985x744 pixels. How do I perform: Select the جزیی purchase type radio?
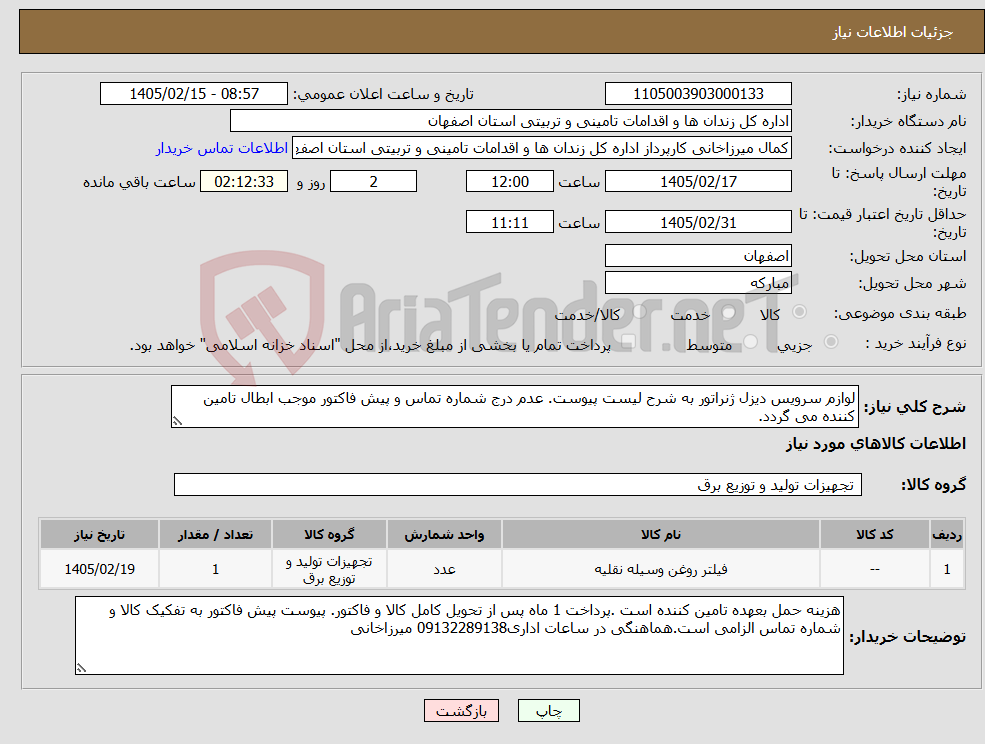830,342
